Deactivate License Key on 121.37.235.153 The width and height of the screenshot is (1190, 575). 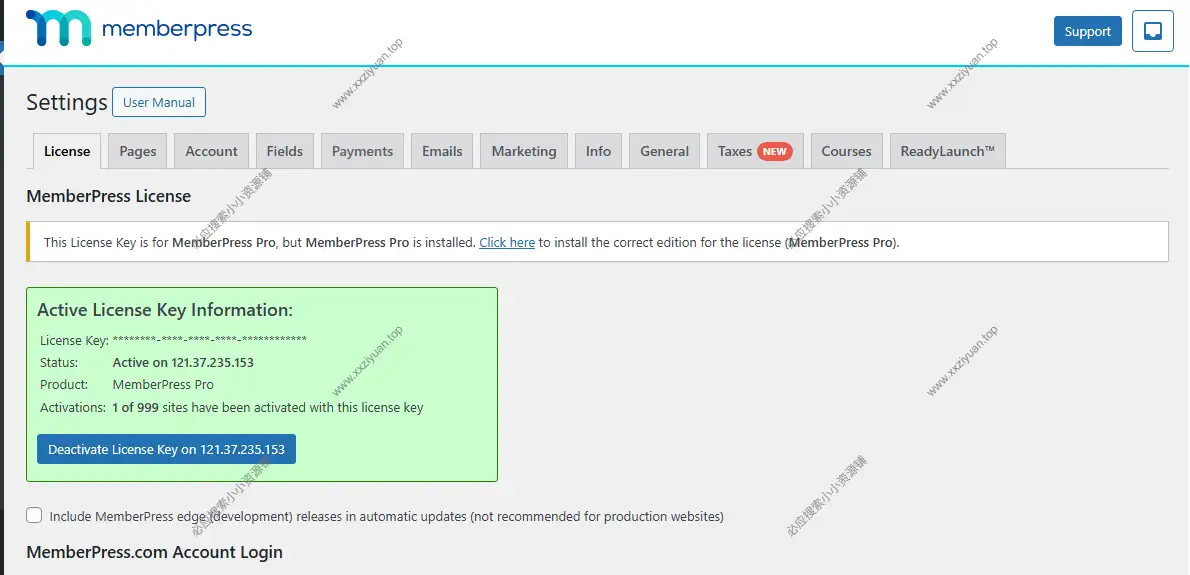coord(166,449)
